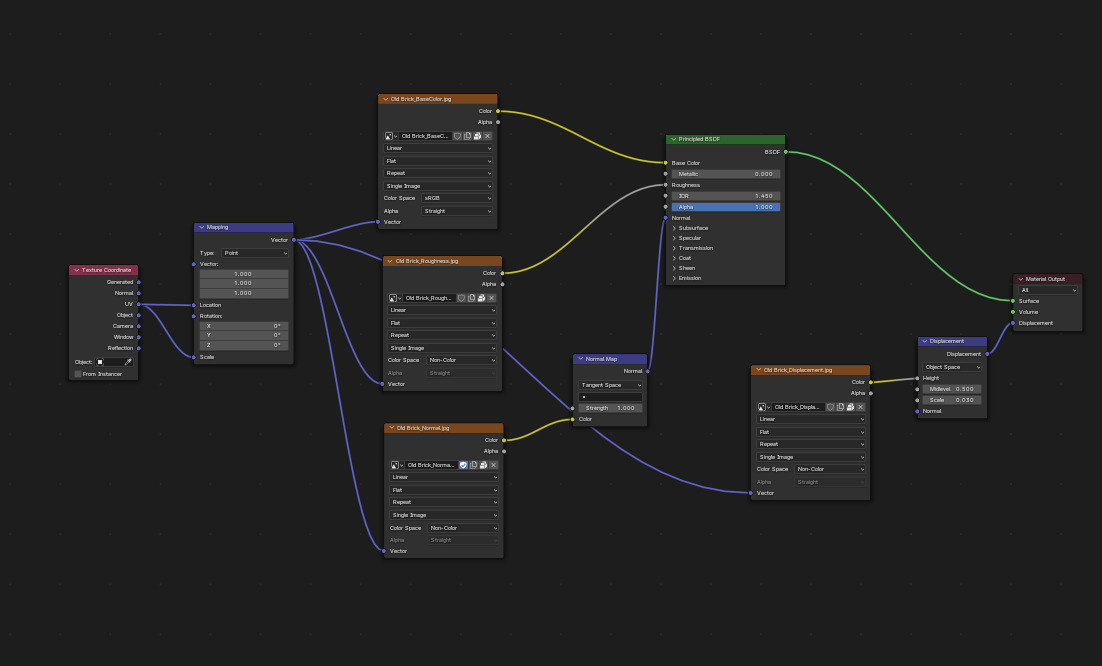
Task: Collapse the Principled BSDF node
Action: coord(673,139)
